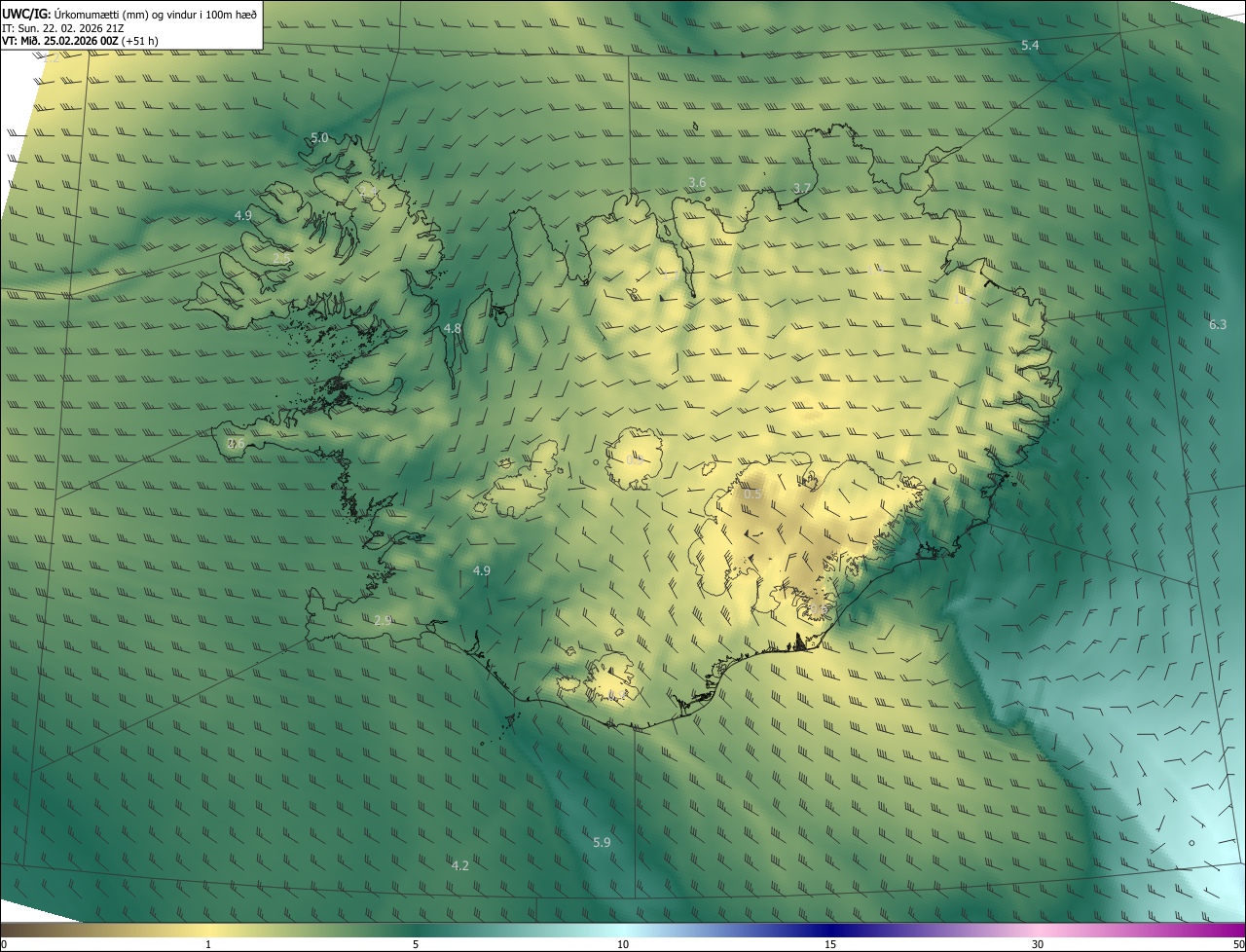Click the UWC/IG map title line
The height and width of the screenshot is (952, 1246).
129,13
